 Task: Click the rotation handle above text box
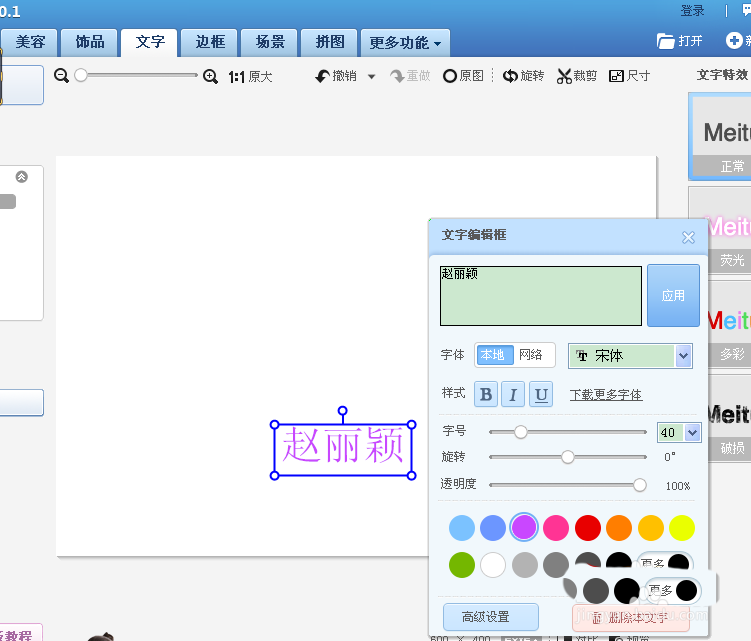(342, 411)
